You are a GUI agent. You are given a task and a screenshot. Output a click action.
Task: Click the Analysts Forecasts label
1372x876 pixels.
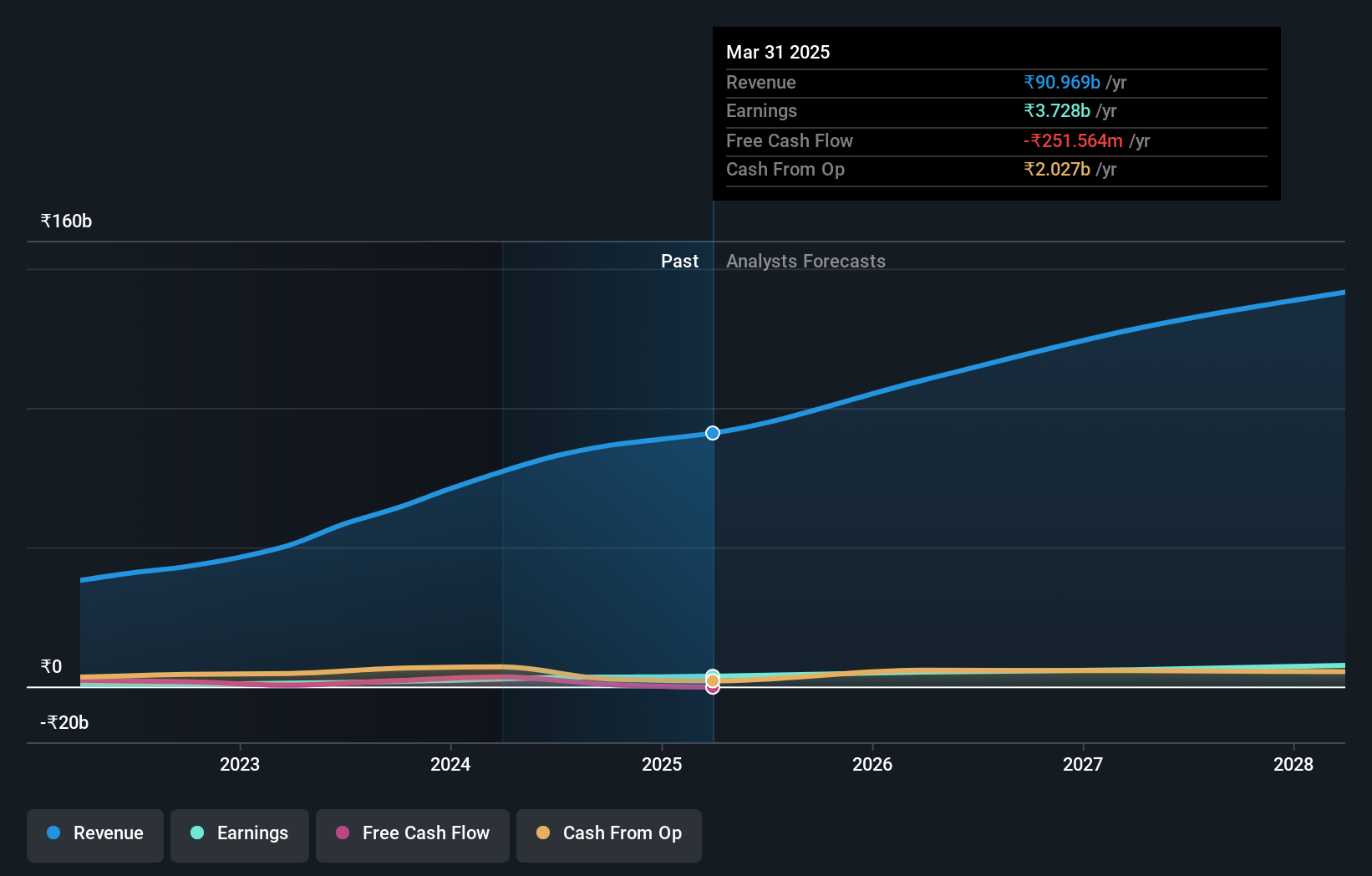805,261
